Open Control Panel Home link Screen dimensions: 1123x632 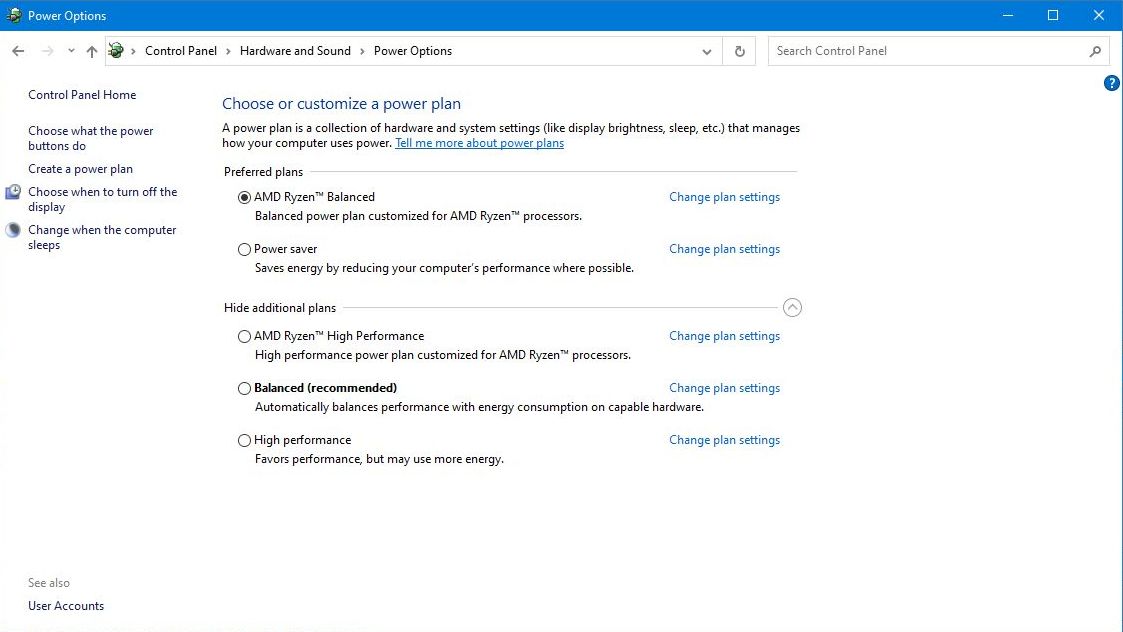pyautogui.click(x=82, y=95)
